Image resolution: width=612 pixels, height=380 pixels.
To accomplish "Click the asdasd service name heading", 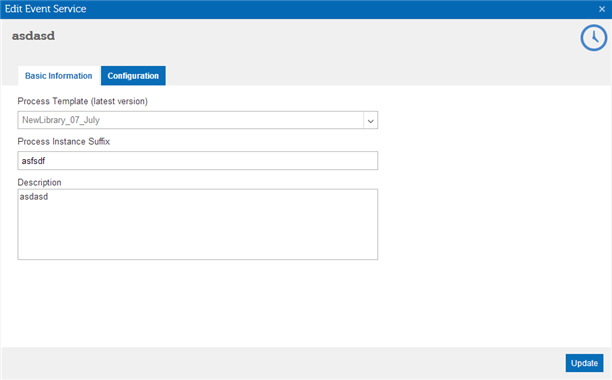I will 33,36.
